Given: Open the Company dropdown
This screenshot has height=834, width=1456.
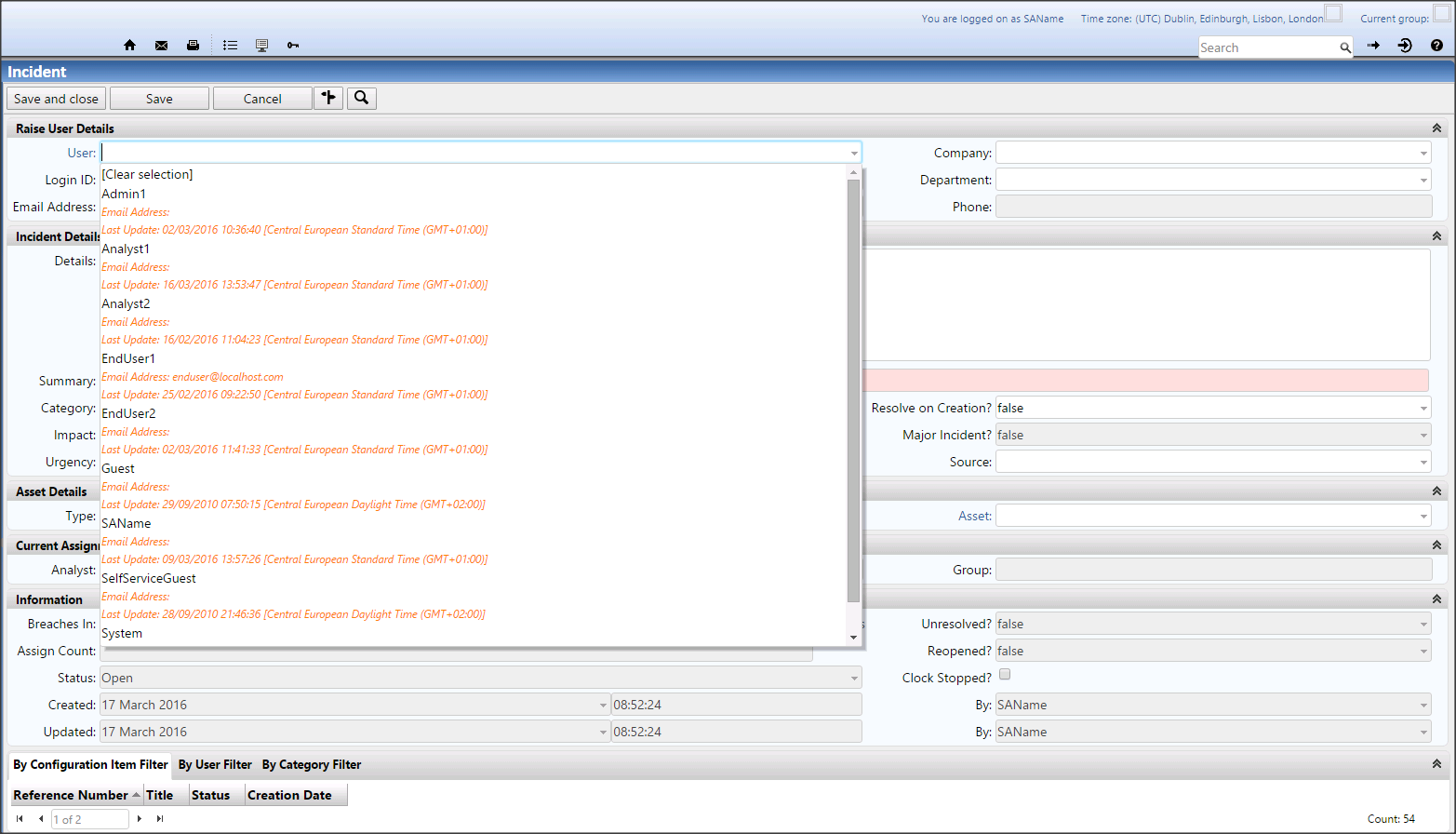Looking at the screenshot, I should 1213,153.
